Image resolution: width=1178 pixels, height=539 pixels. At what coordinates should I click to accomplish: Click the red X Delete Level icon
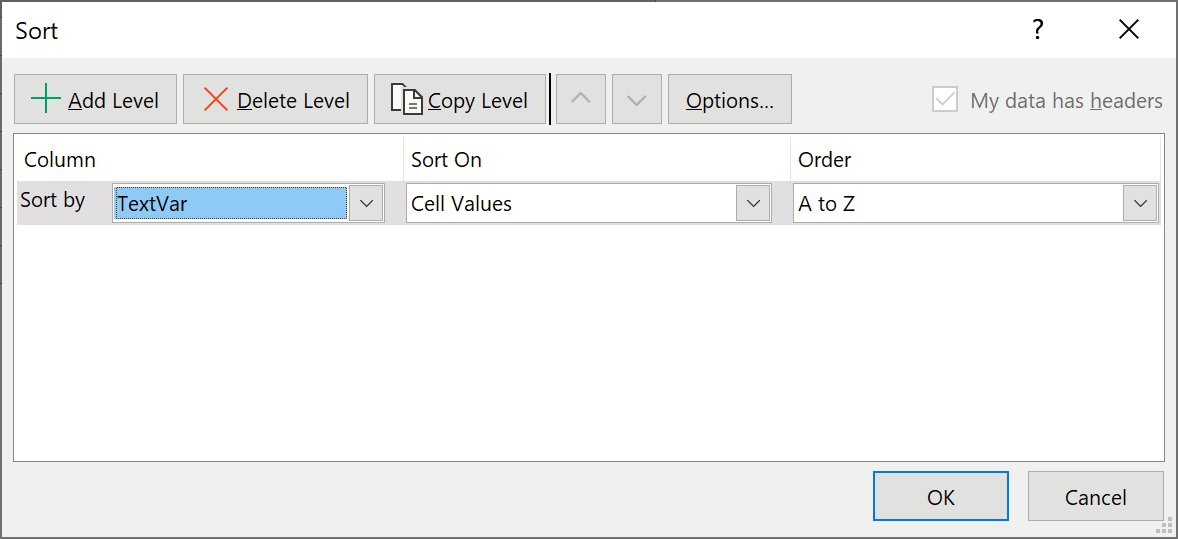click(216, 100)
